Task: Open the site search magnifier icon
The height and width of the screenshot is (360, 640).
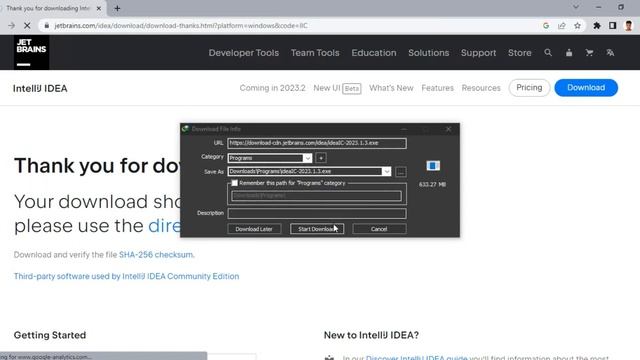Action: pos(548,53)
